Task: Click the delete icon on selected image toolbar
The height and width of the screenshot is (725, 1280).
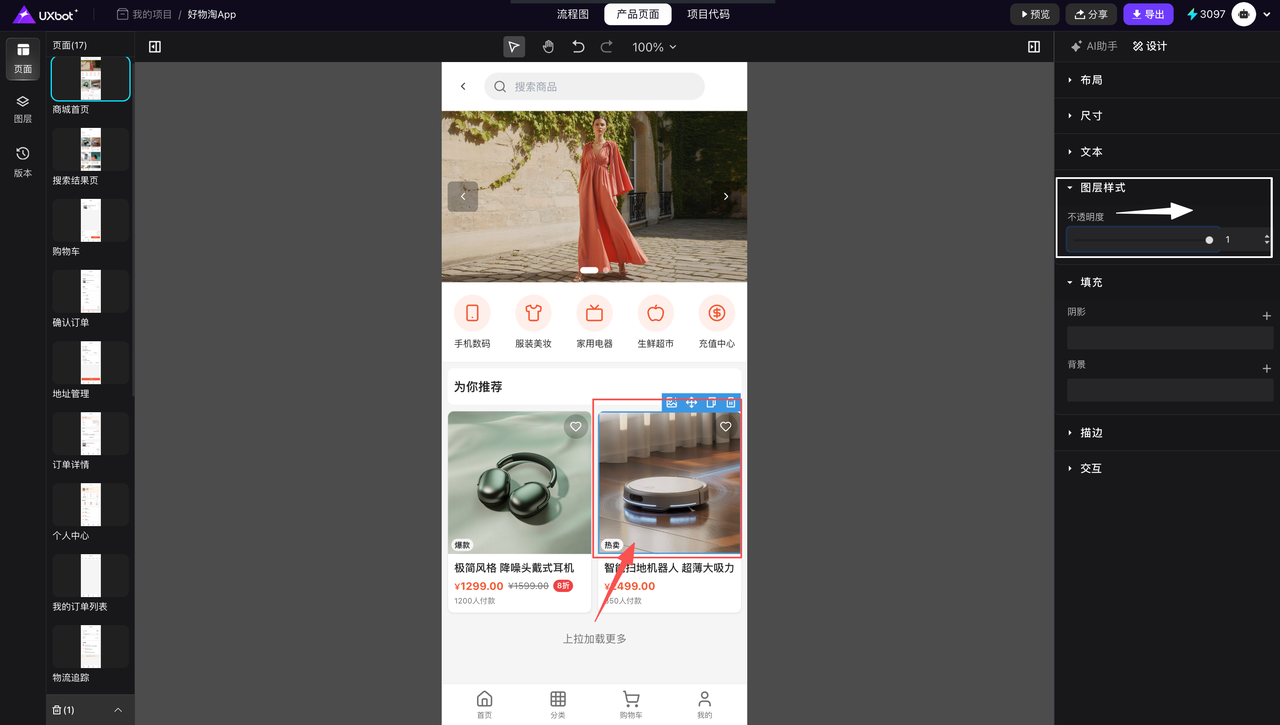Action: pos(731,402)
